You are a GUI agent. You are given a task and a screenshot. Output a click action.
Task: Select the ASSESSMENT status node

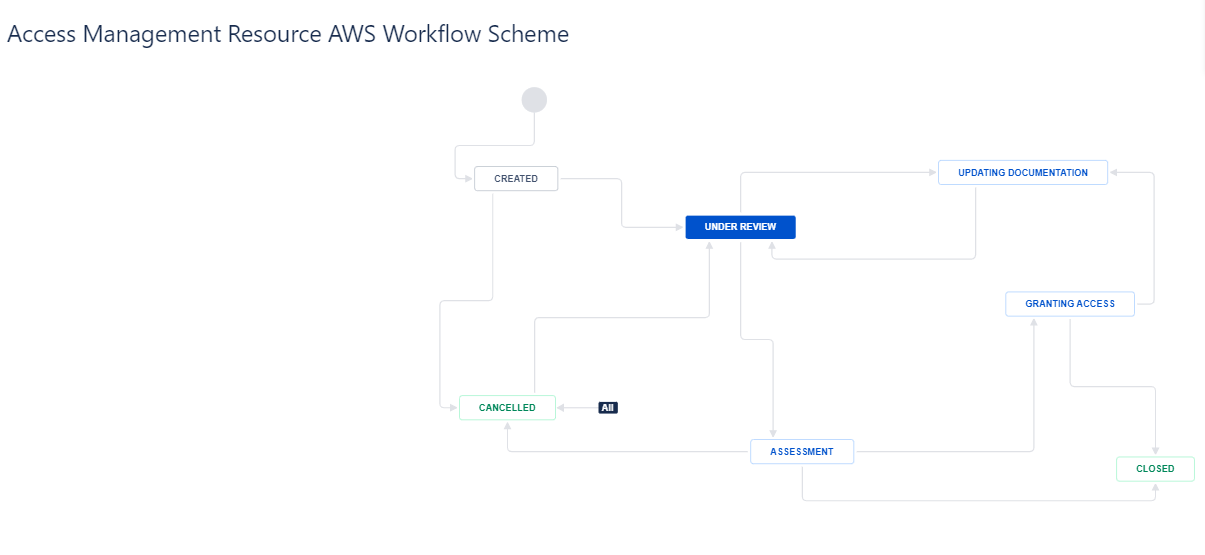click(x=802, y=452)
